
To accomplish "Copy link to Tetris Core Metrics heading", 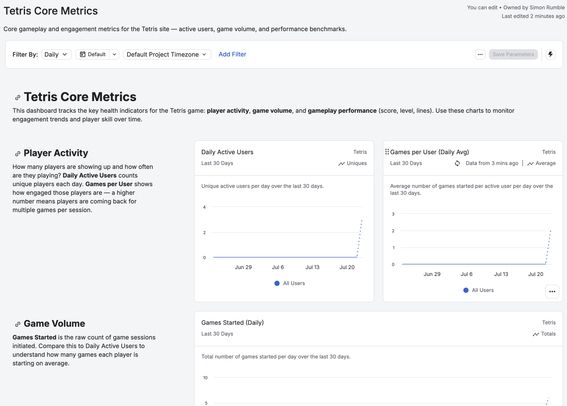I will click(17, 97).
